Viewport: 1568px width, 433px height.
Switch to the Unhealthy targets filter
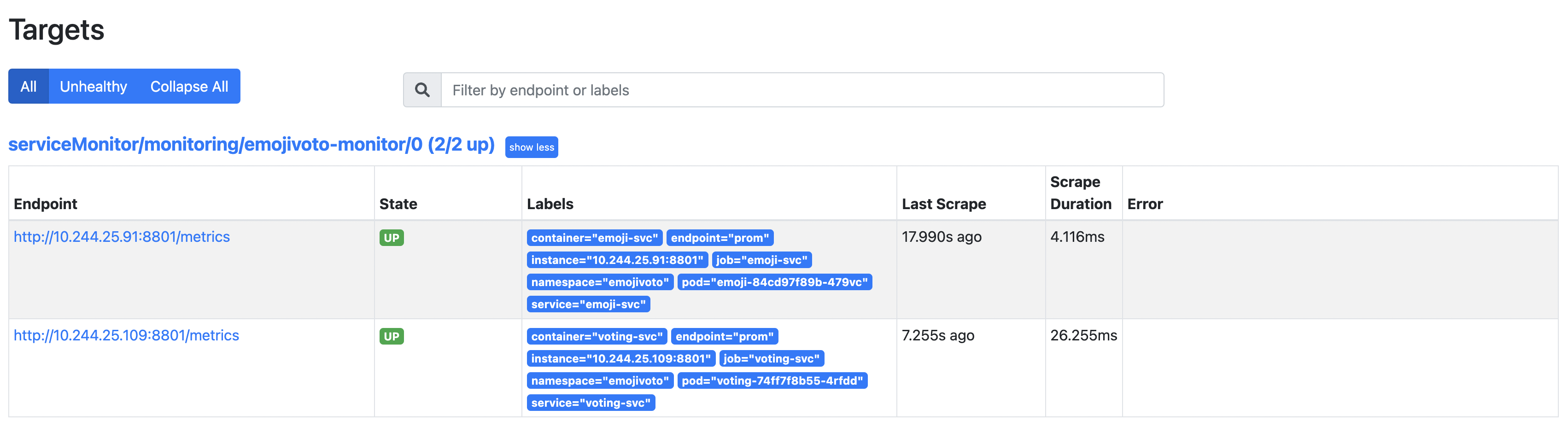point(93,87)
